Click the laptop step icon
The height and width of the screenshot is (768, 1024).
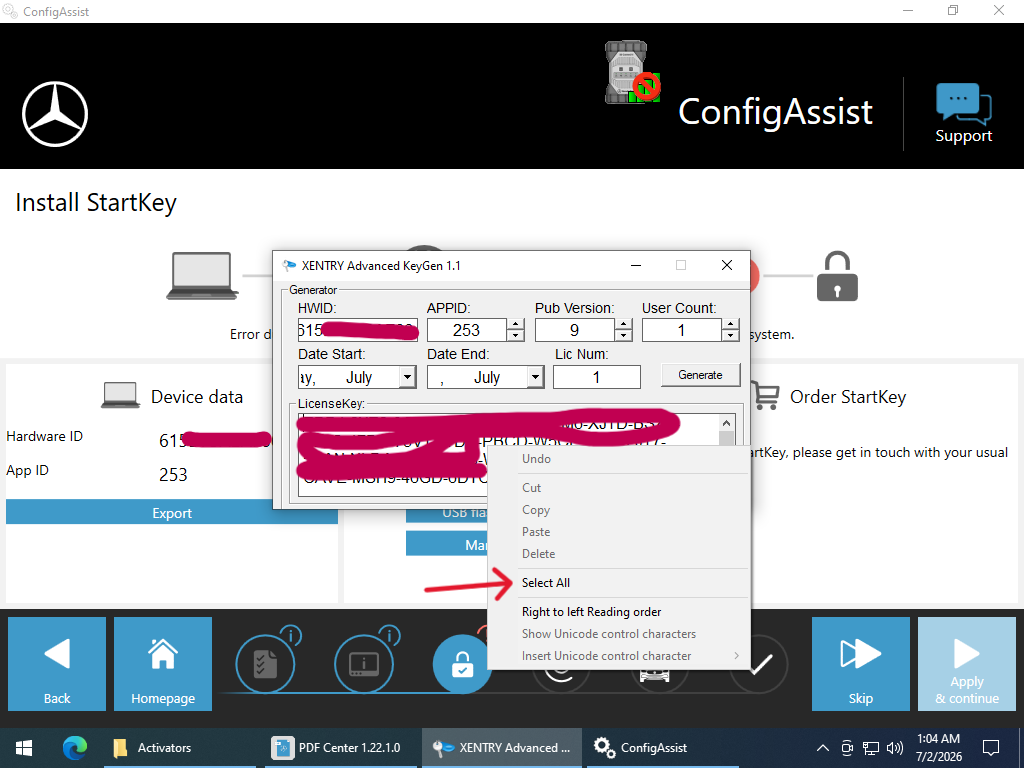coord(202,276)
